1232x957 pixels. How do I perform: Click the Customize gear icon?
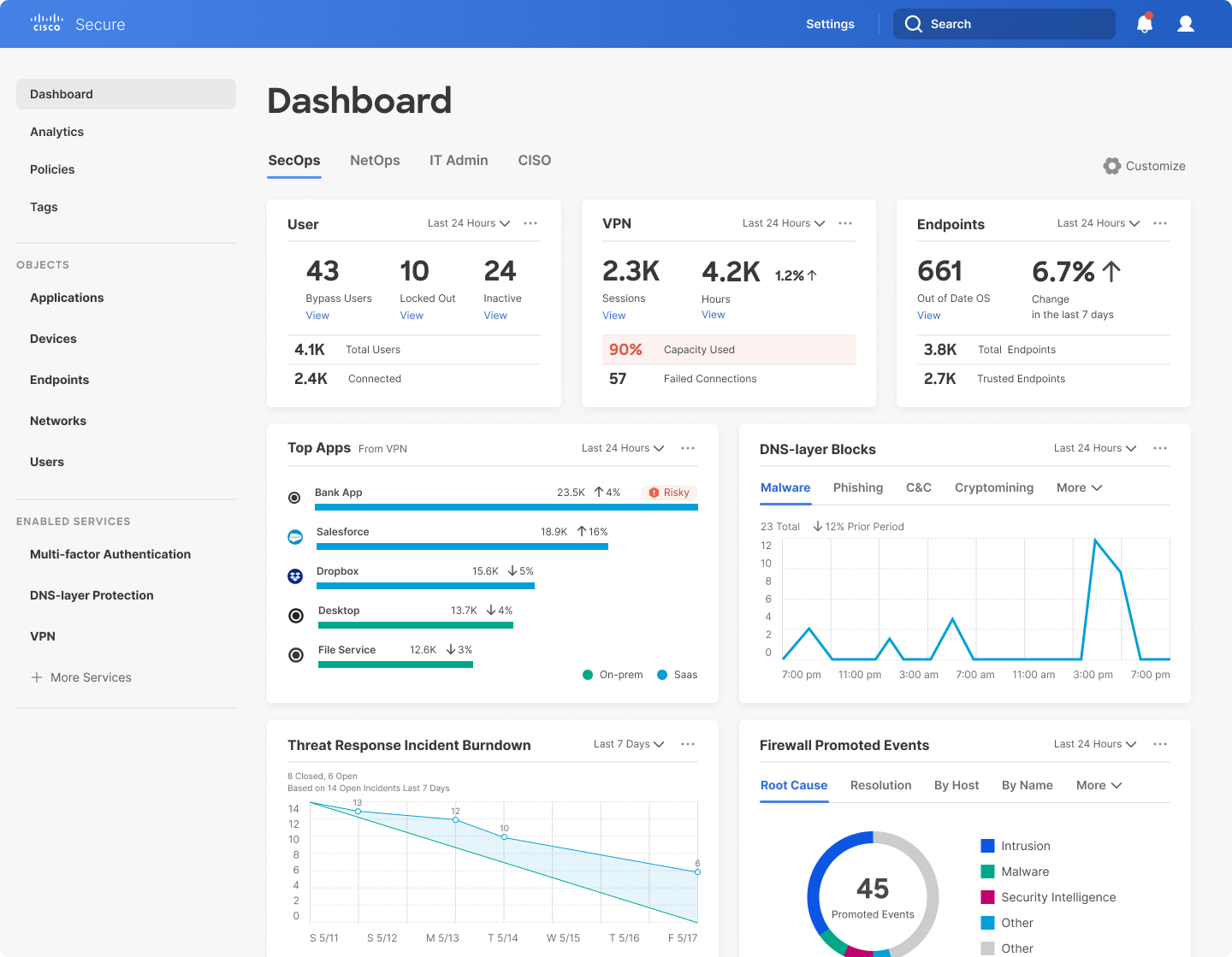point(1112,166)
